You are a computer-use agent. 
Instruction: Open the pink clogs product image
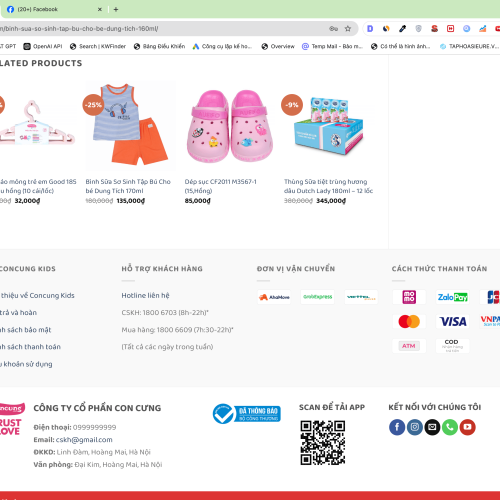(x=230, y=125)
